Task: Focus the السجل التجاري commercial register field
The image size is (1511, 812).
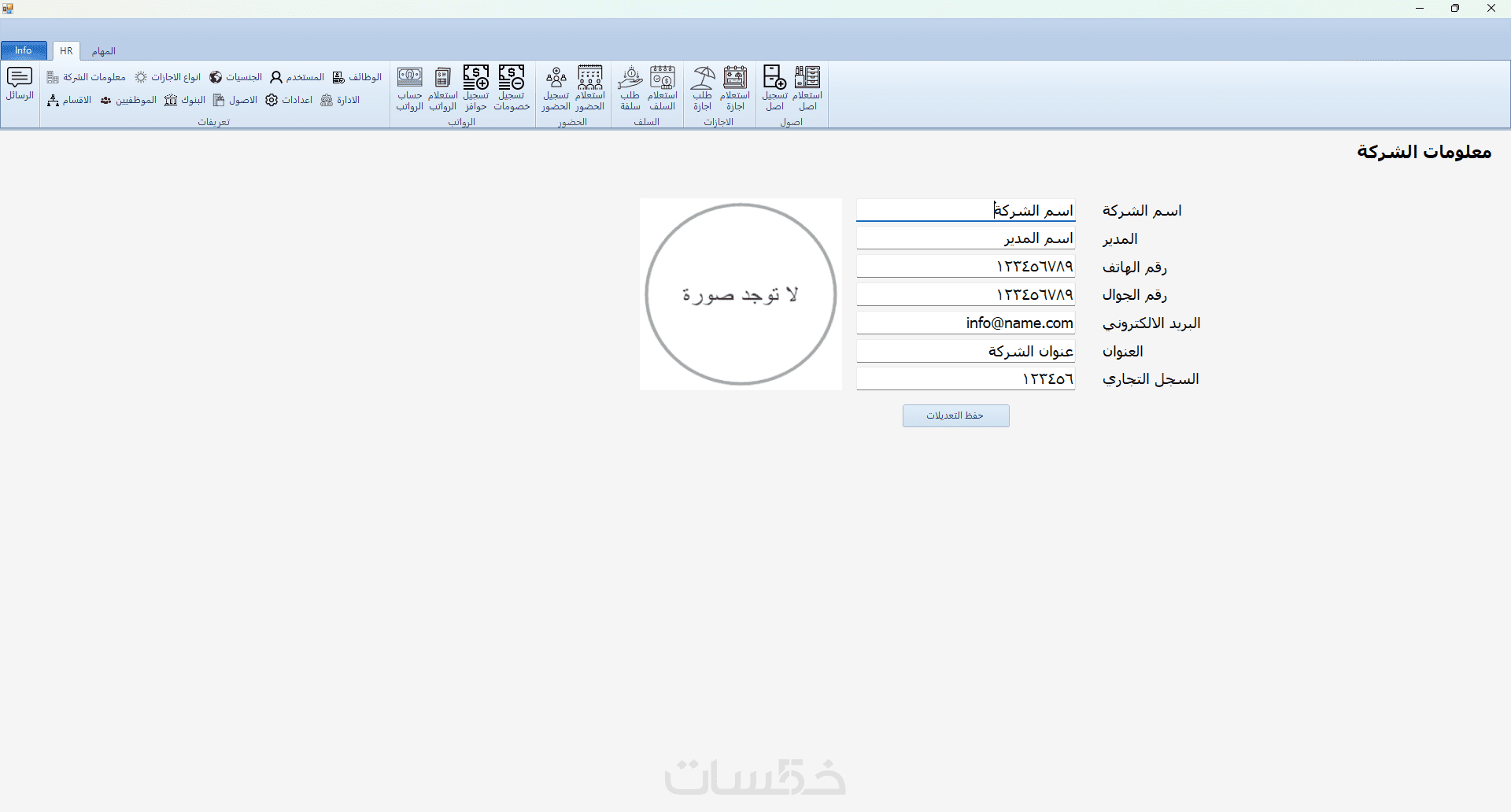Action: pos(966,378)
